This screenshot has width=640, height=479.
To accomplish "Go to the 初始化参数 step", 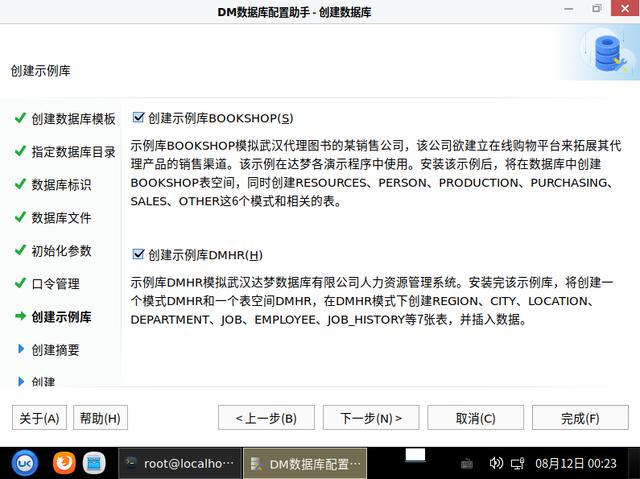I will coord(61,251).
